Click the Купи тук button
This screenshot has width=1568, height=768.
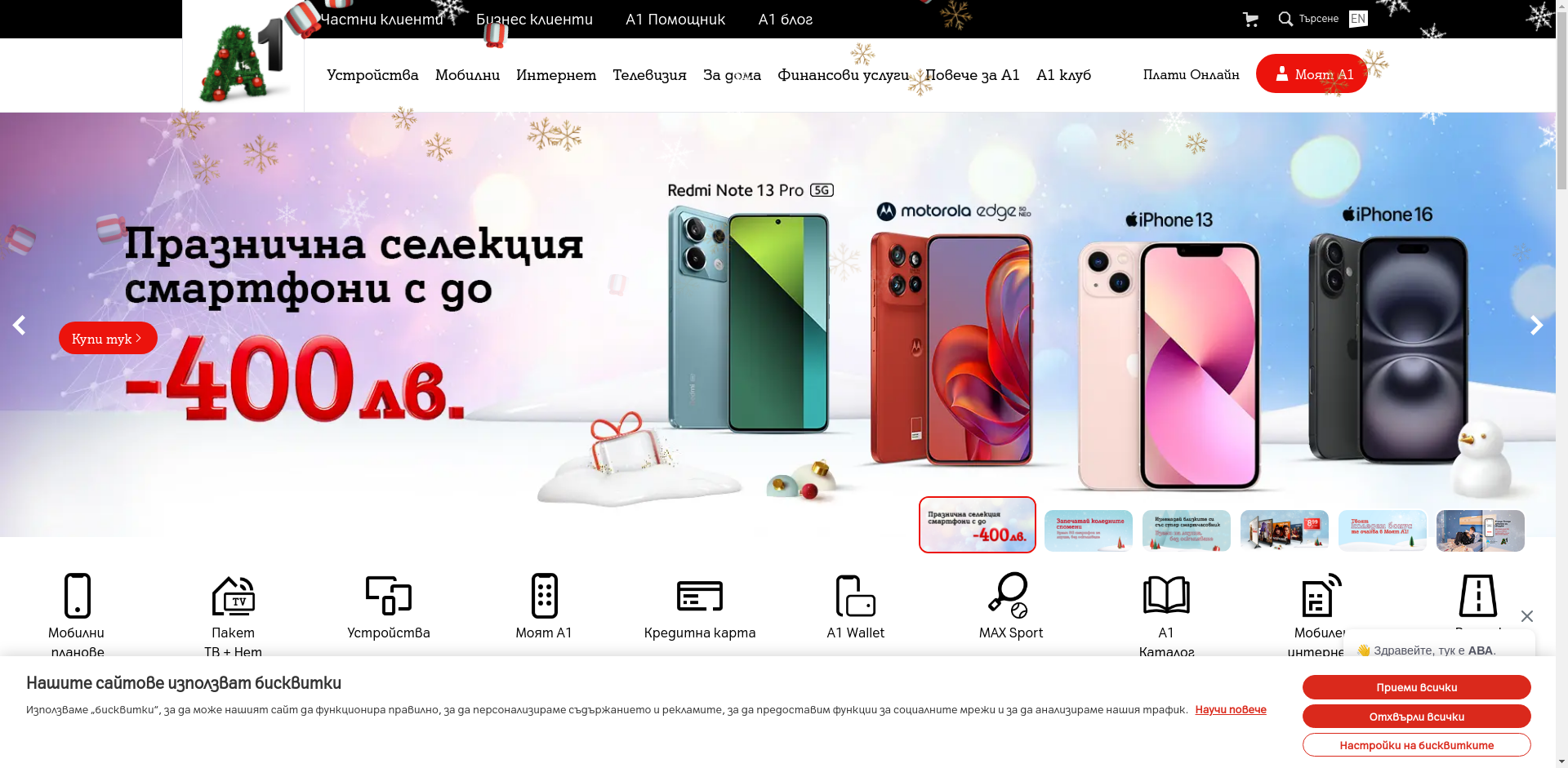(x=108, y=338)
